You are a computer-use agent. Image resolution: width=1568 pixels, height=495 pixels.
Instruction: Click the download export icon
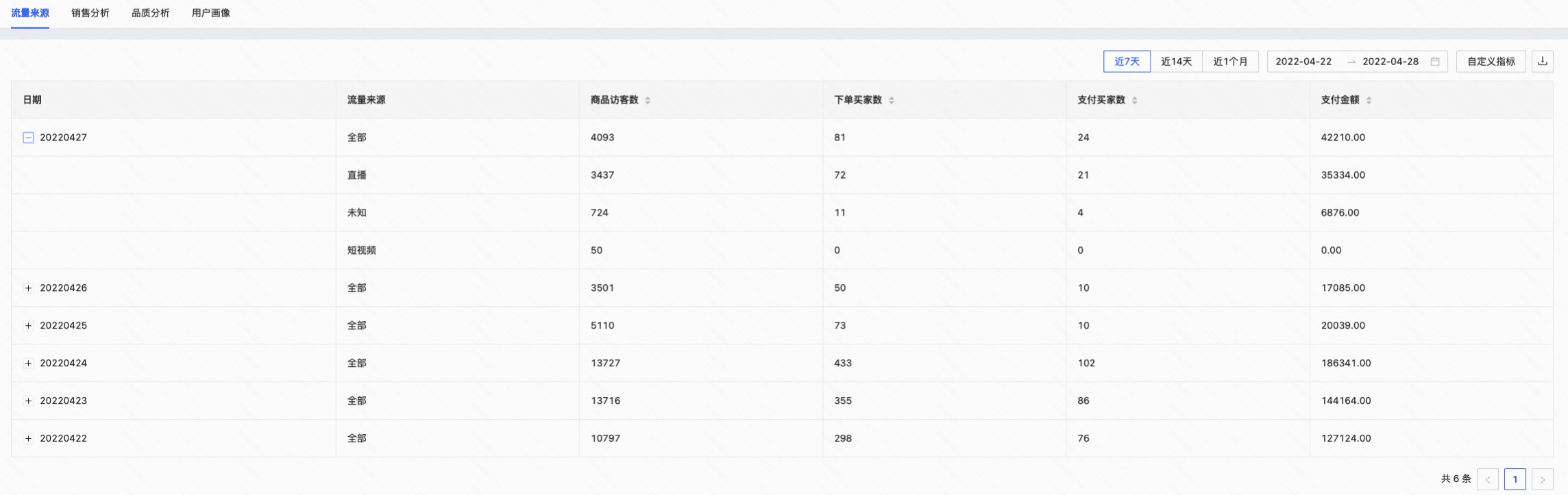[1542, 61]
